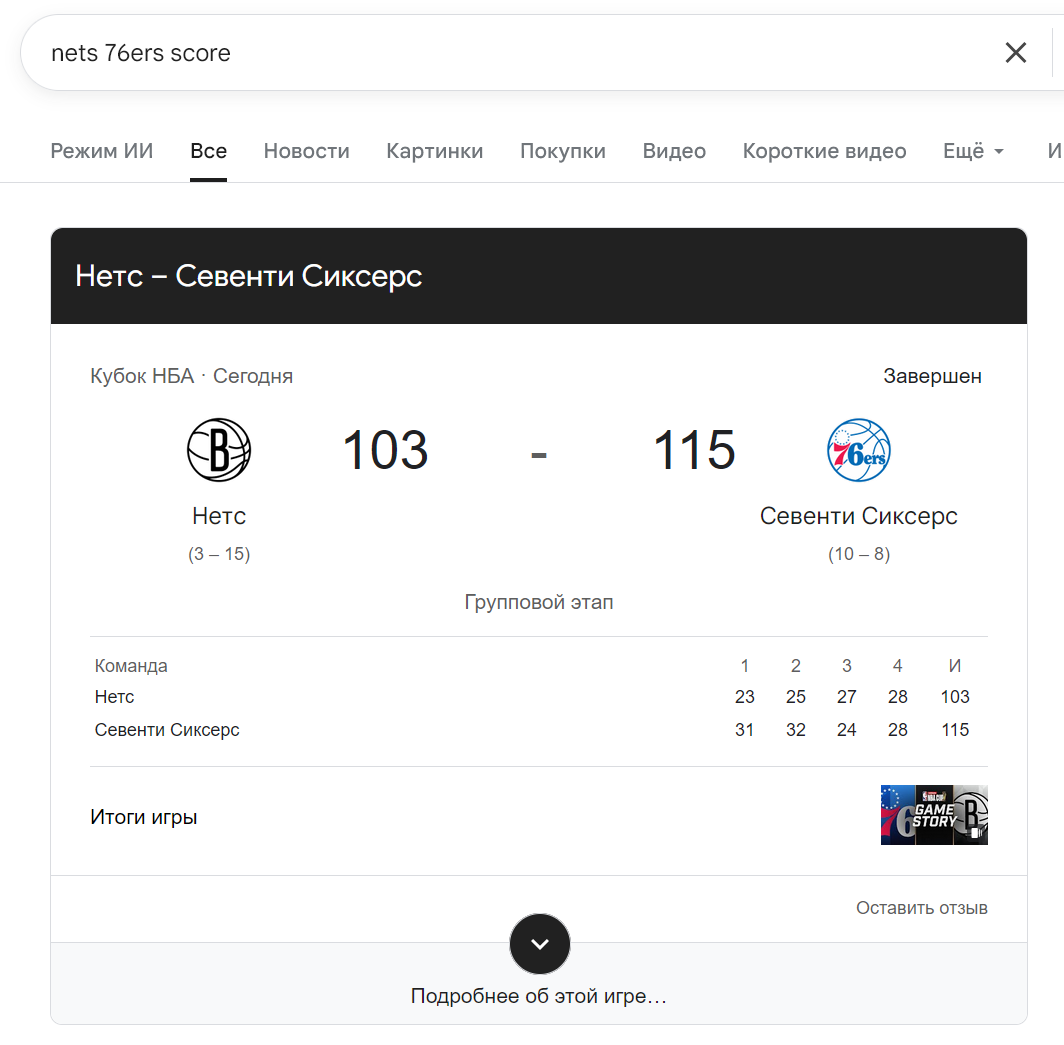This screenshot has height=1045, width=1064.
Task: Click the Philadelphia 76ers team logo
Action: coord(858,450)
